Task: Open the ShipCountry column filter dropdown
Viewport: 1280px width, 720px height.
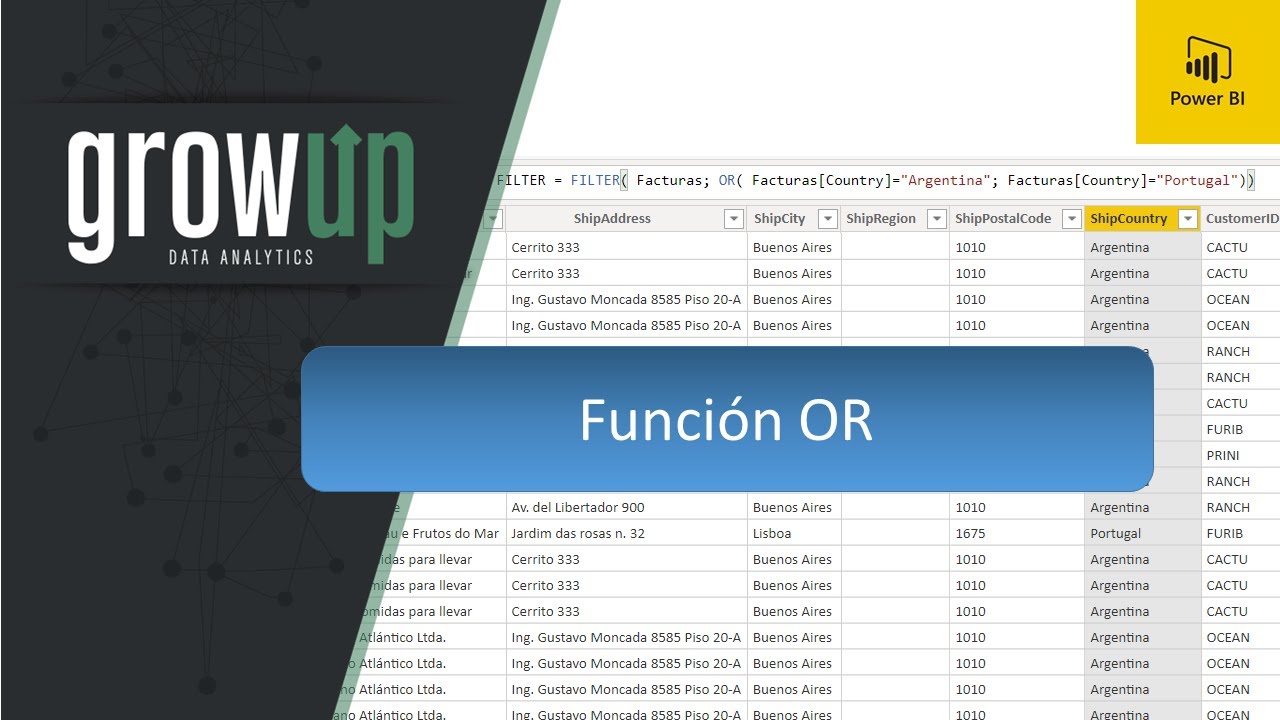Action: coord(1188,219)
